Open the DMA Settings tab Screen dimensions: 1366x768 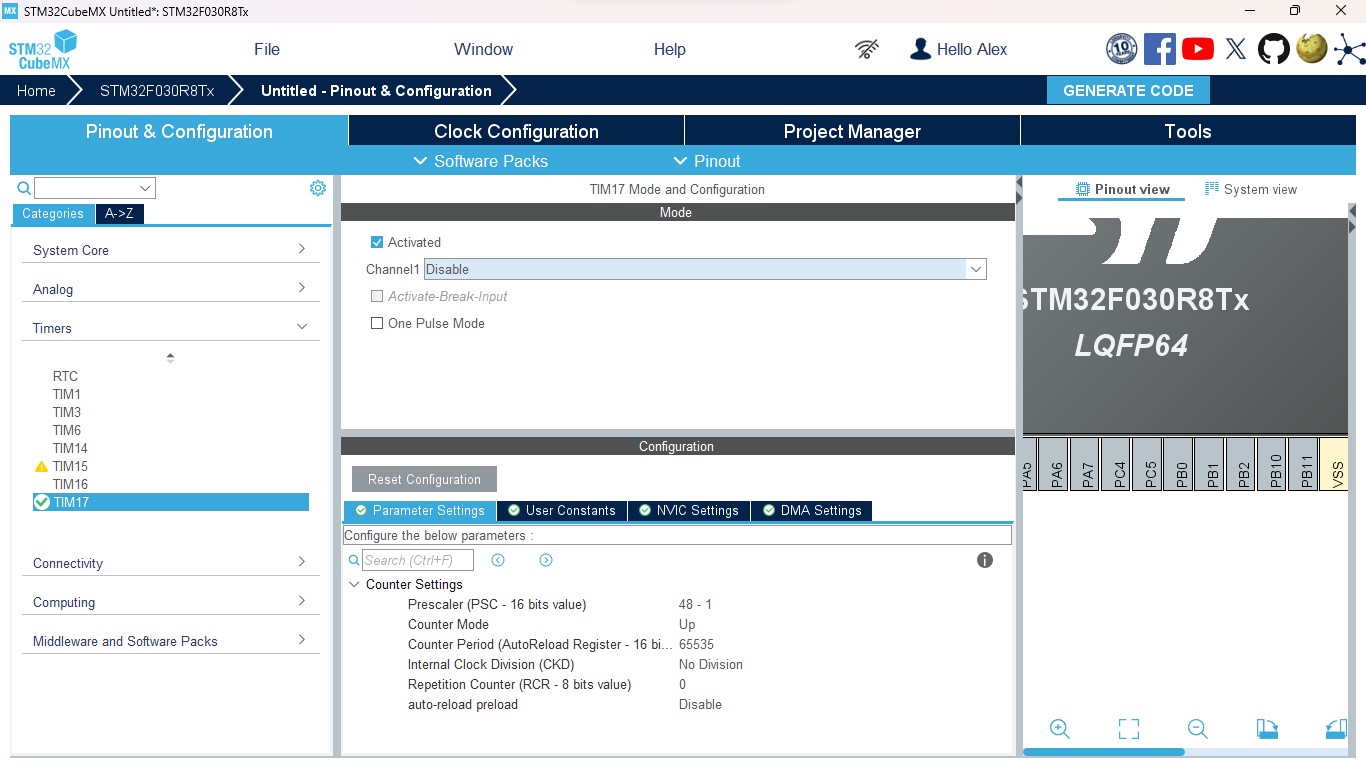811,510
